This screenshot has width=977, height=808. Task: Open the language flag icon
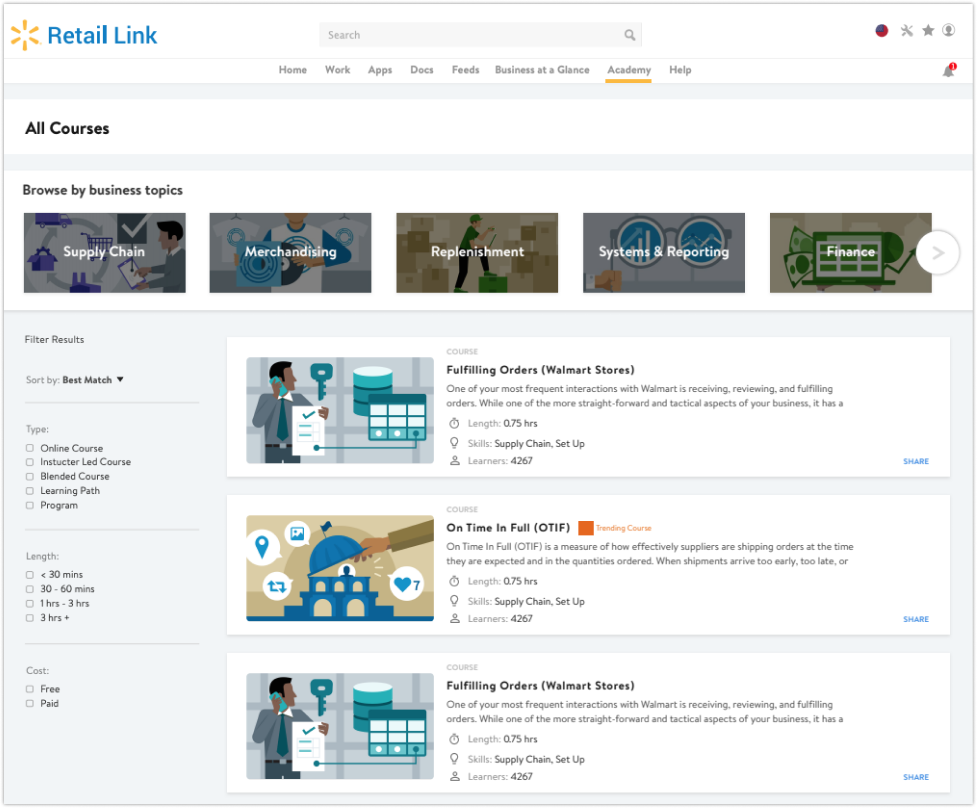coord(881,31)
